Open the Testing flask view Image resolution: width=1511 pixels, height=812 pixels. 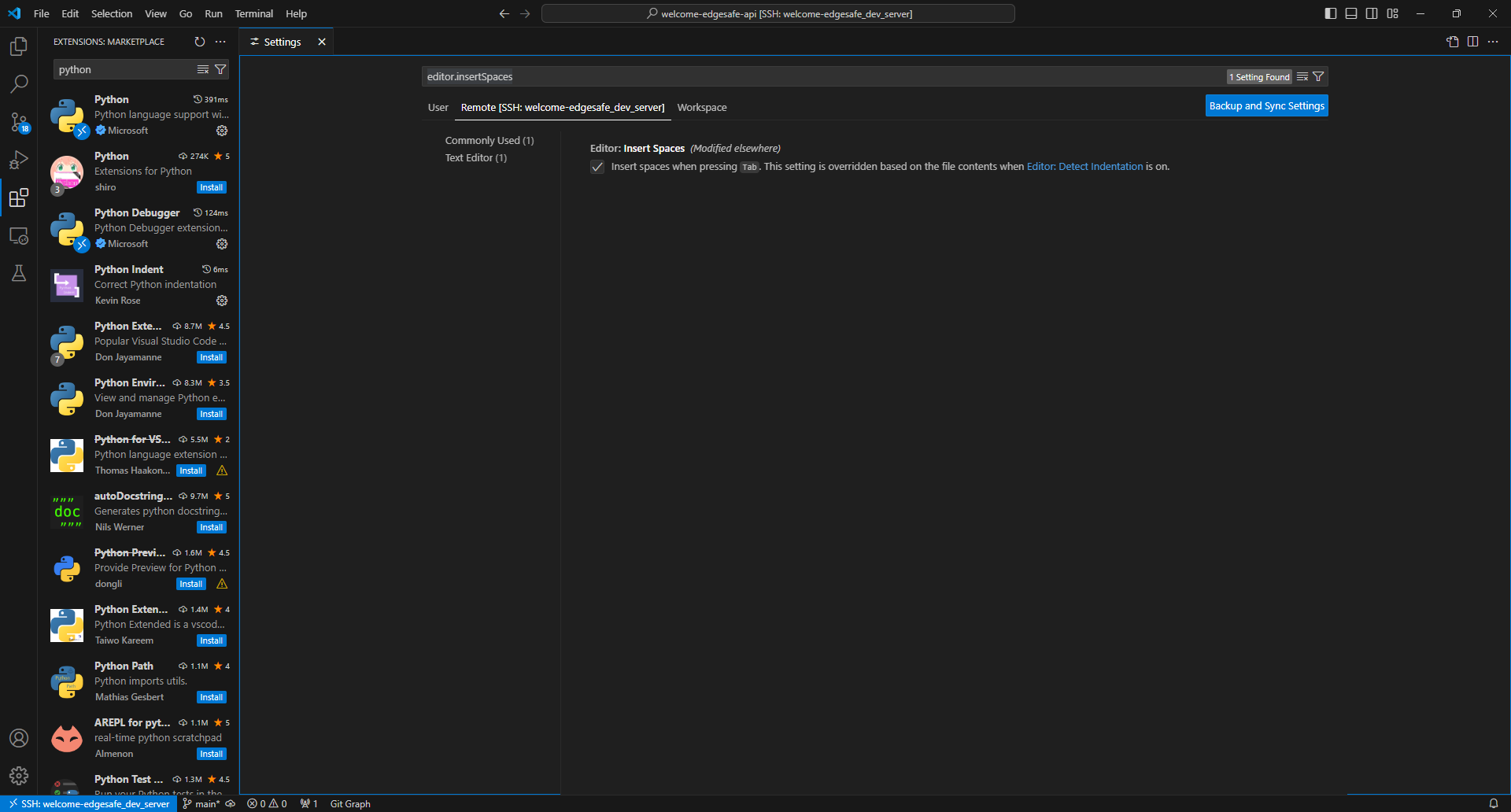click(x=19, y=273)
